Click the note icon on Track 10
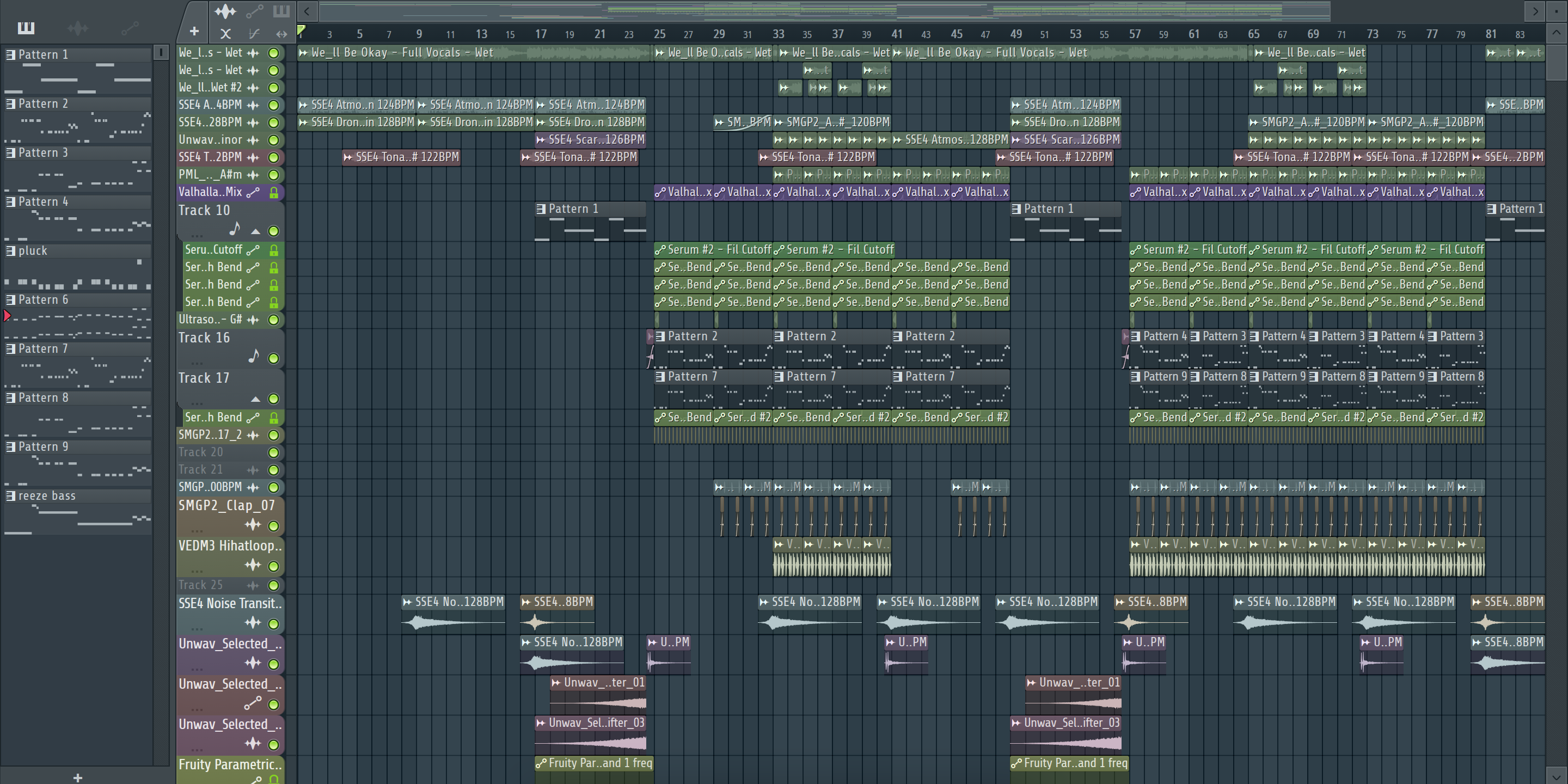1568x784 pixels. click(235, 229)
